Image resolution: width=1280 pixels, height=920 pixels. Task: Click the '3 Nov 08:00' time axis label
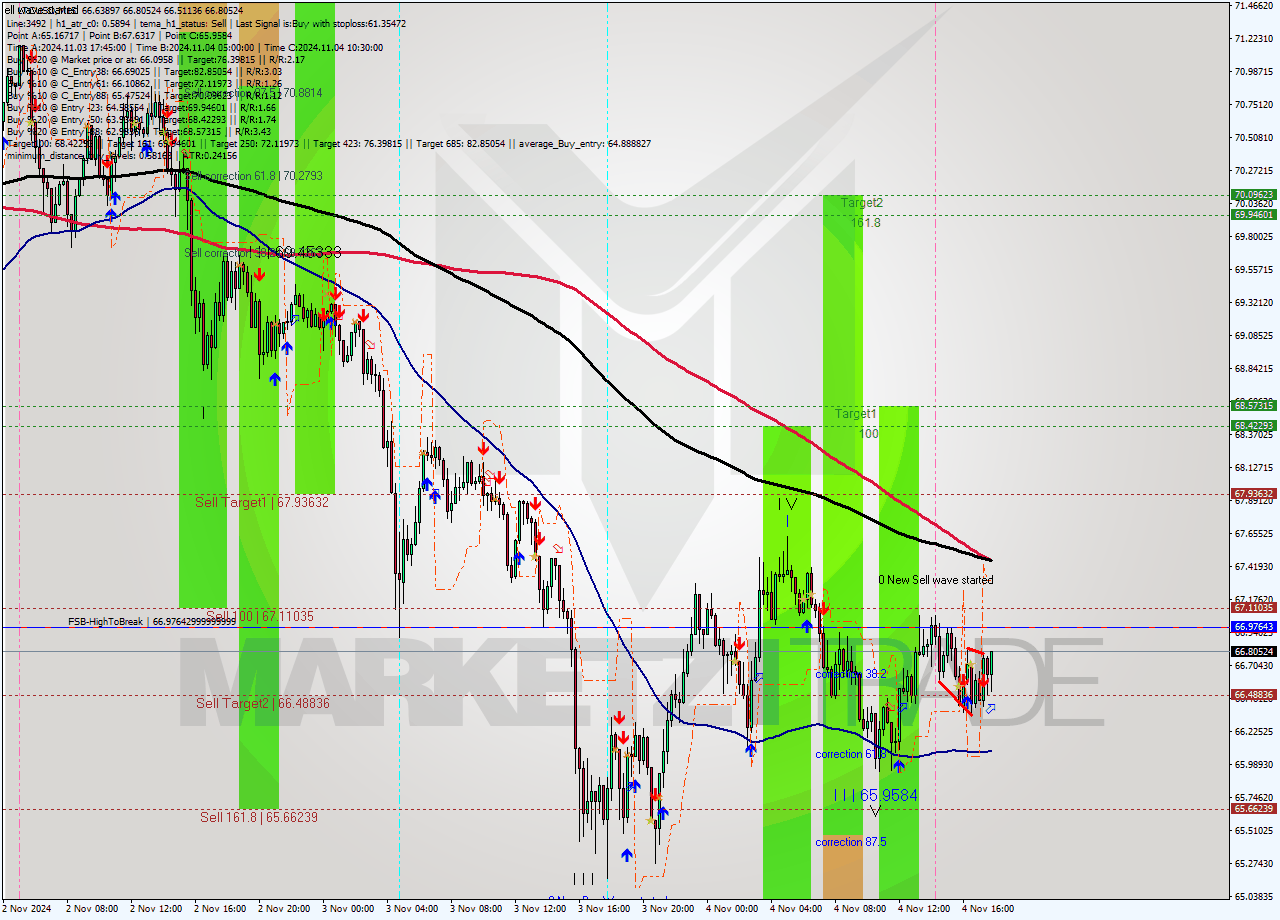[476, 909]
